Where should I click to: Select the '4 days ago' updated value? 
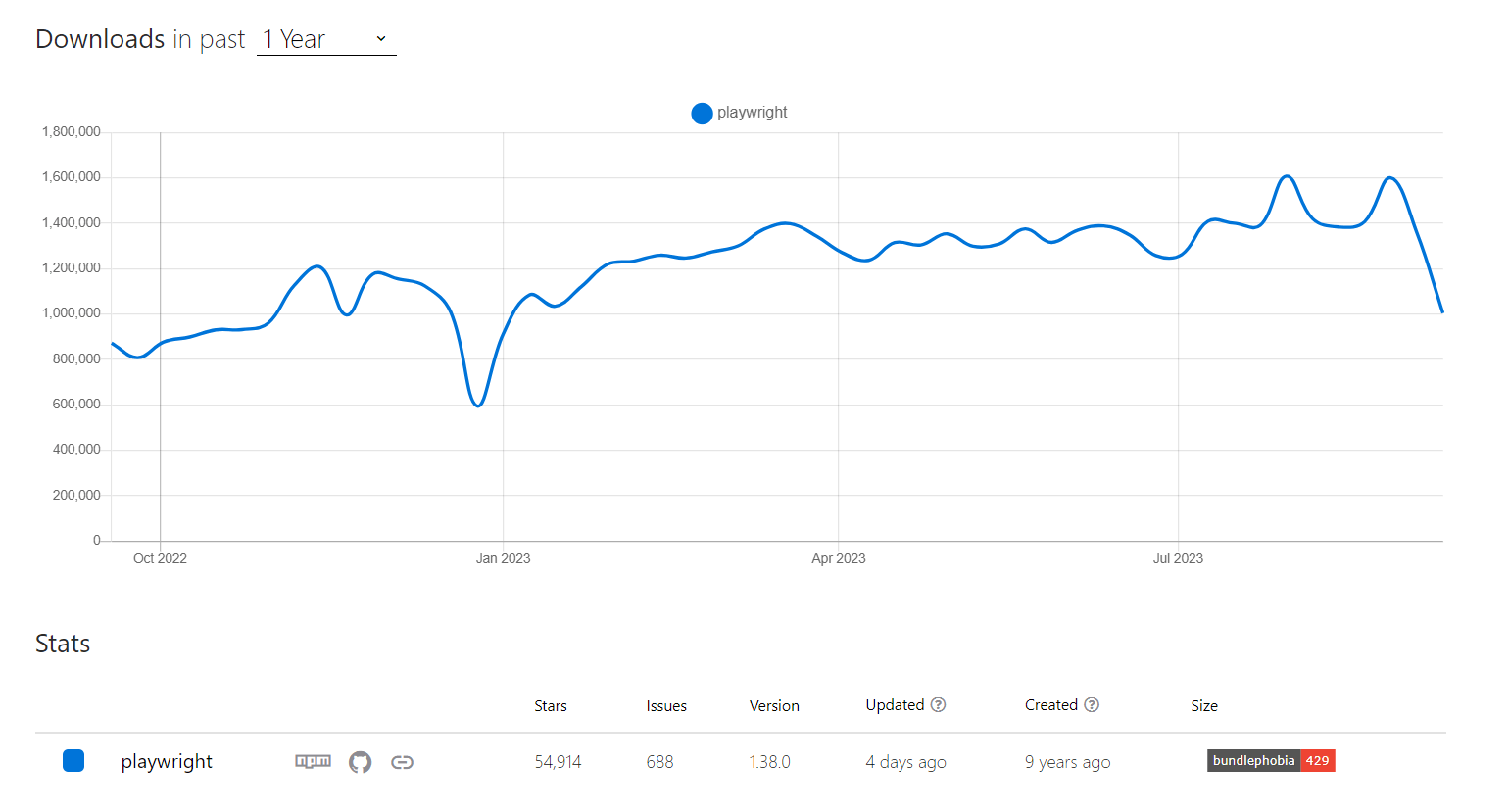(905, 762)
